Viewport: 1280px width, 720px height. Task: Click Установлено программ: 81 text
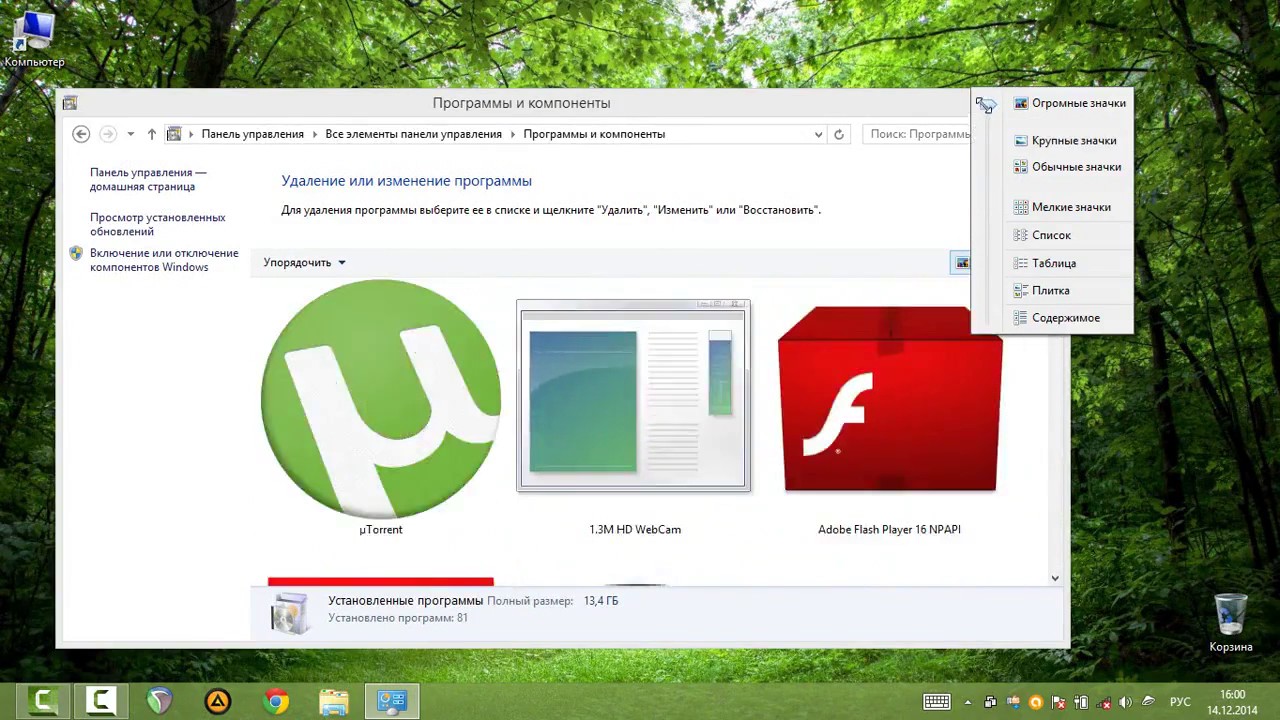pyautogui.click(x=398, y=618)
